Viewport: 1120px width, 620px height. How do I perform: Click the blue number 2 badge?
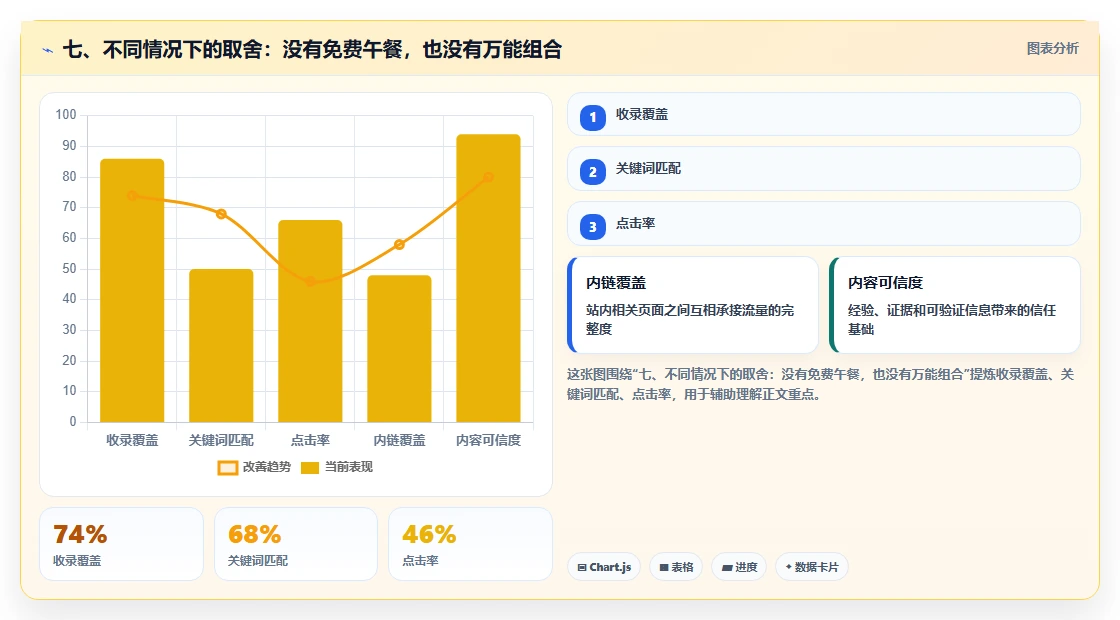pyautogui.click(x=592, y=171)
